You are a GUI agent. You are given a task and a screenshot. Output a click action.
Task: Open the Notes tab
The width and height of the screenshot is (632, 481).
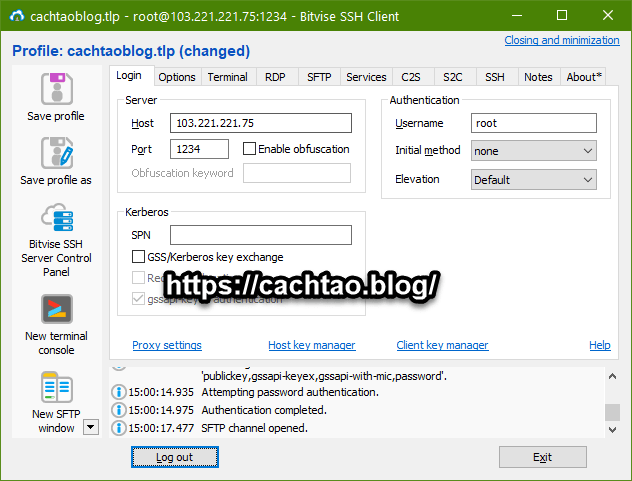click(x=538, y=77)
